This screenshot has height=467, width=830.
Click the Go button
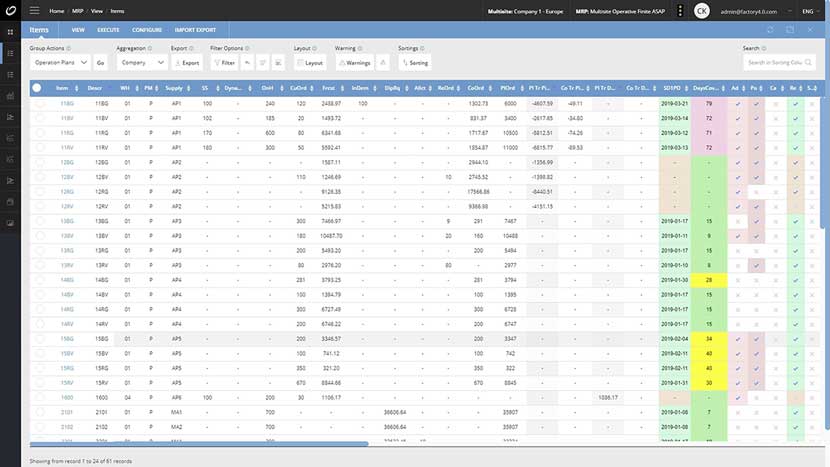pos(100,62)
